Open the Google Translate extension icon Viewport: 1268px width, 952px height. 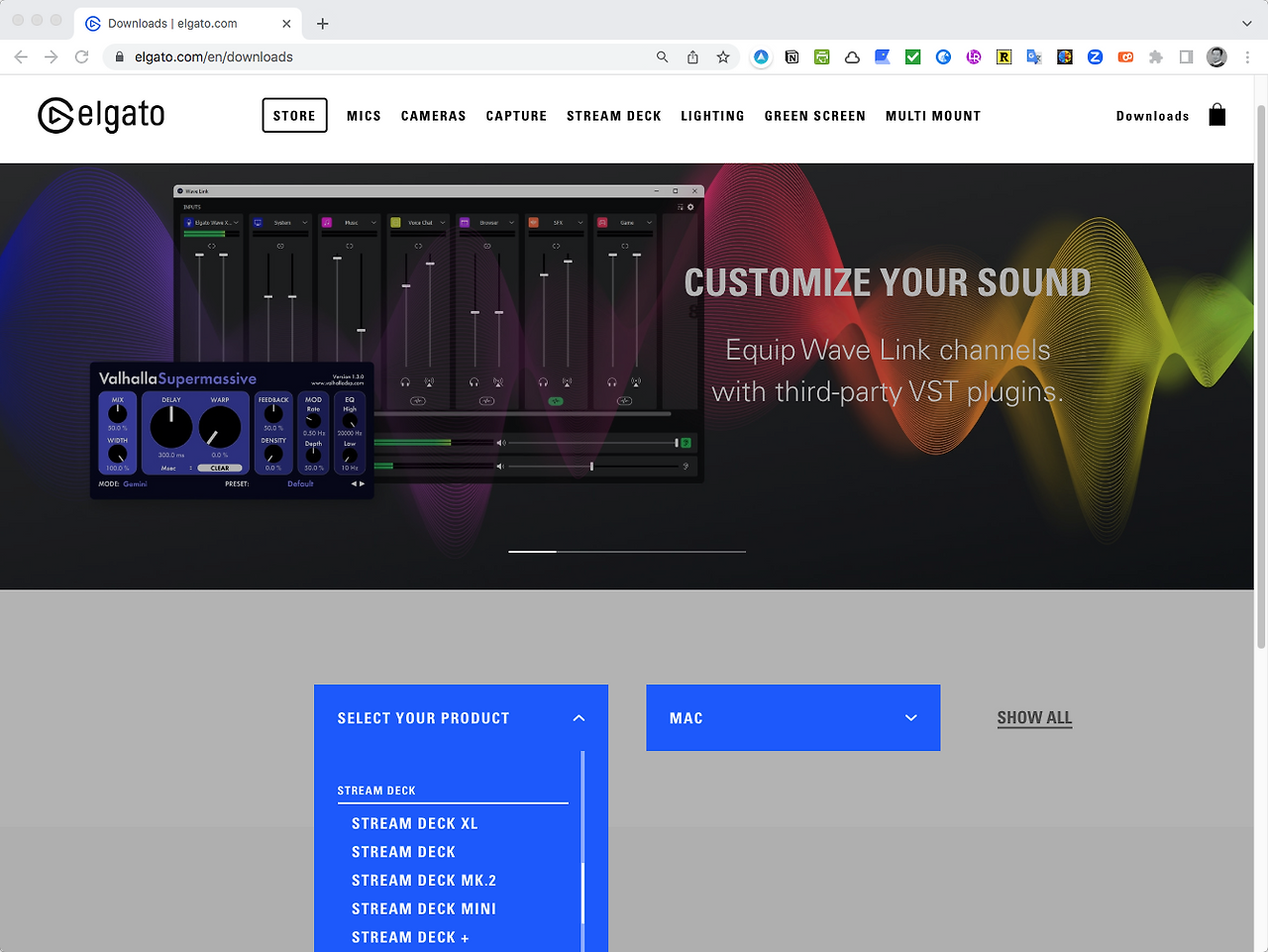point(1034,57)
